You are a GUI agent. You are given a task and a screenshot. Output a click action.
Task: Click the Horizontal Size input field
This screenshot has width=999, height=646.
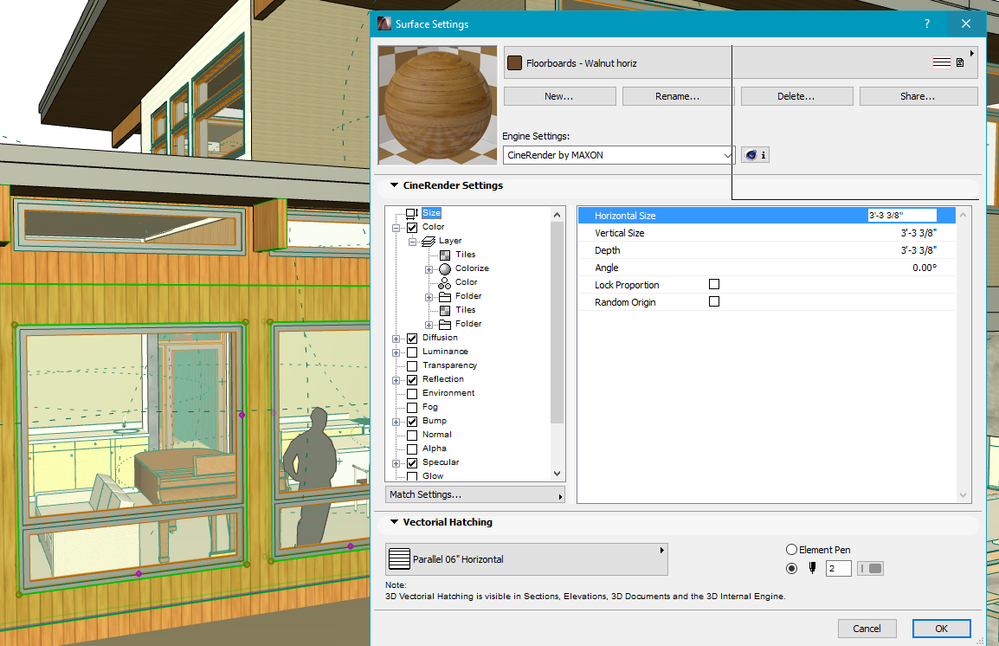(x=902, y=215)
